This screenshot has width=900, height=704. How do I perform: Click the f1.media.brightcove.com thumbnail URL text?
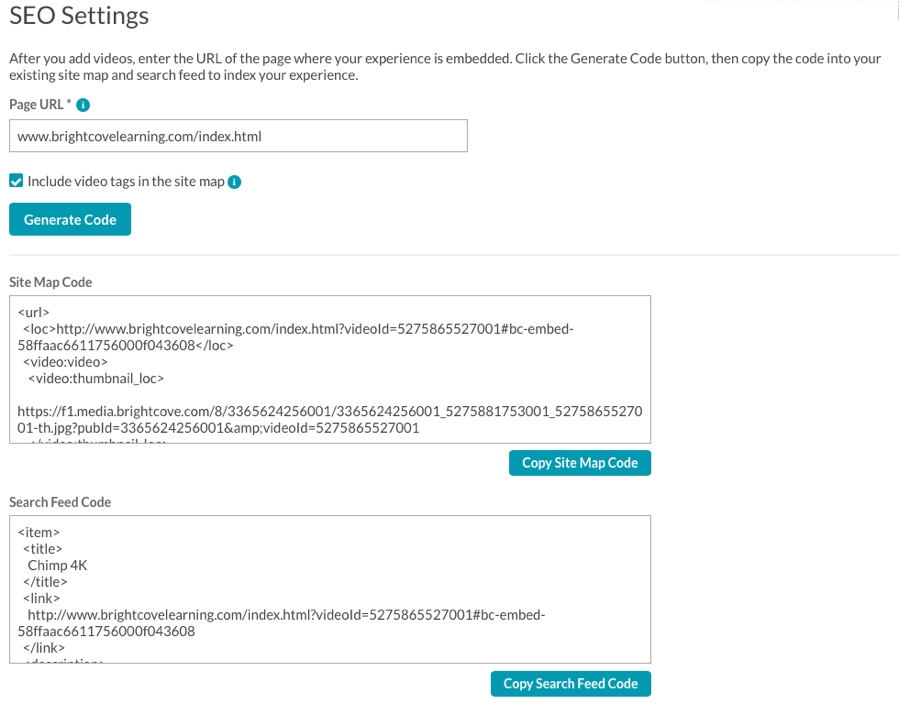[x=330, y=419]
